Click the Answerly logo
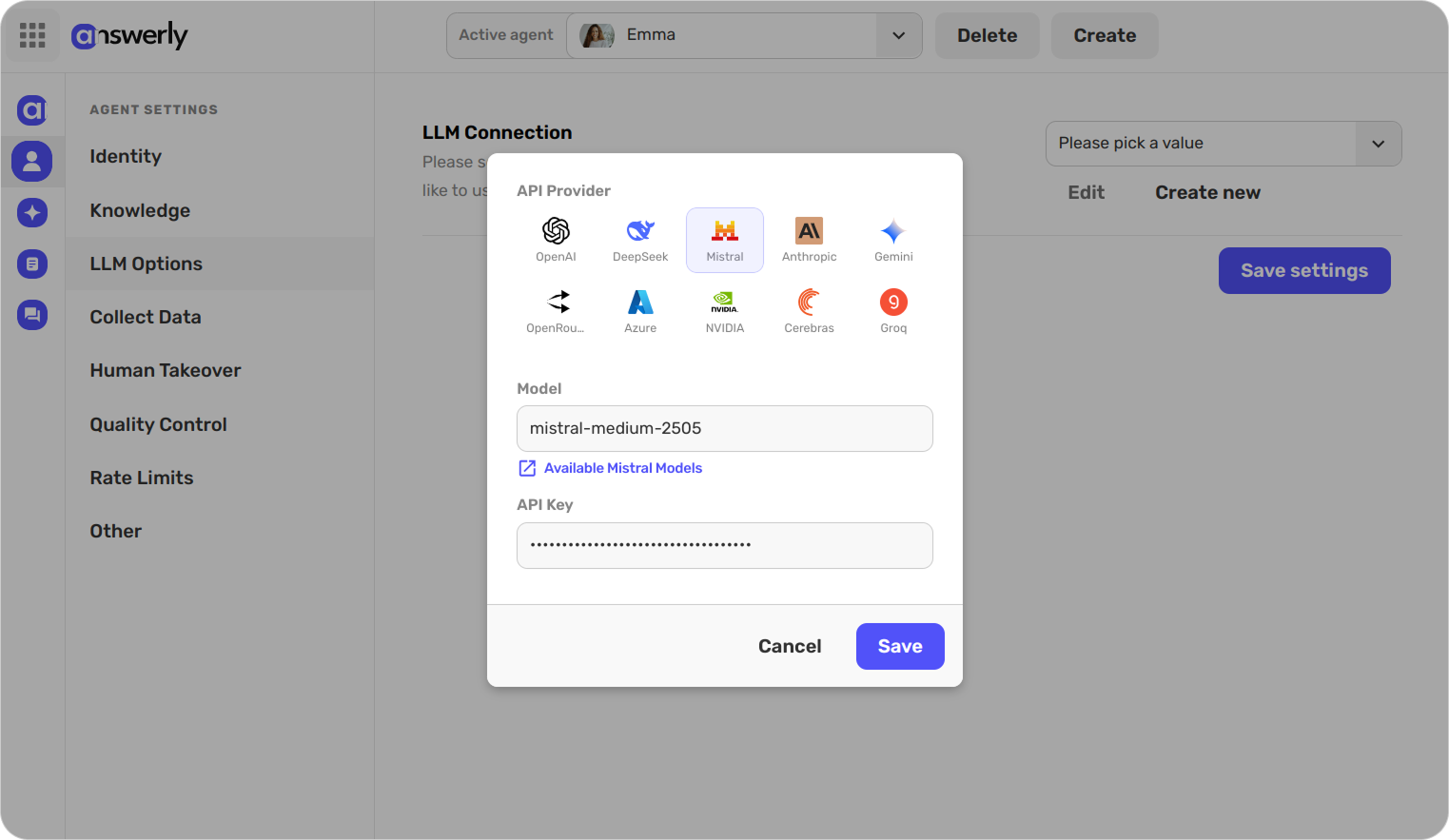The width and height of the screenshot is (1449, 840). click(129, 35)
